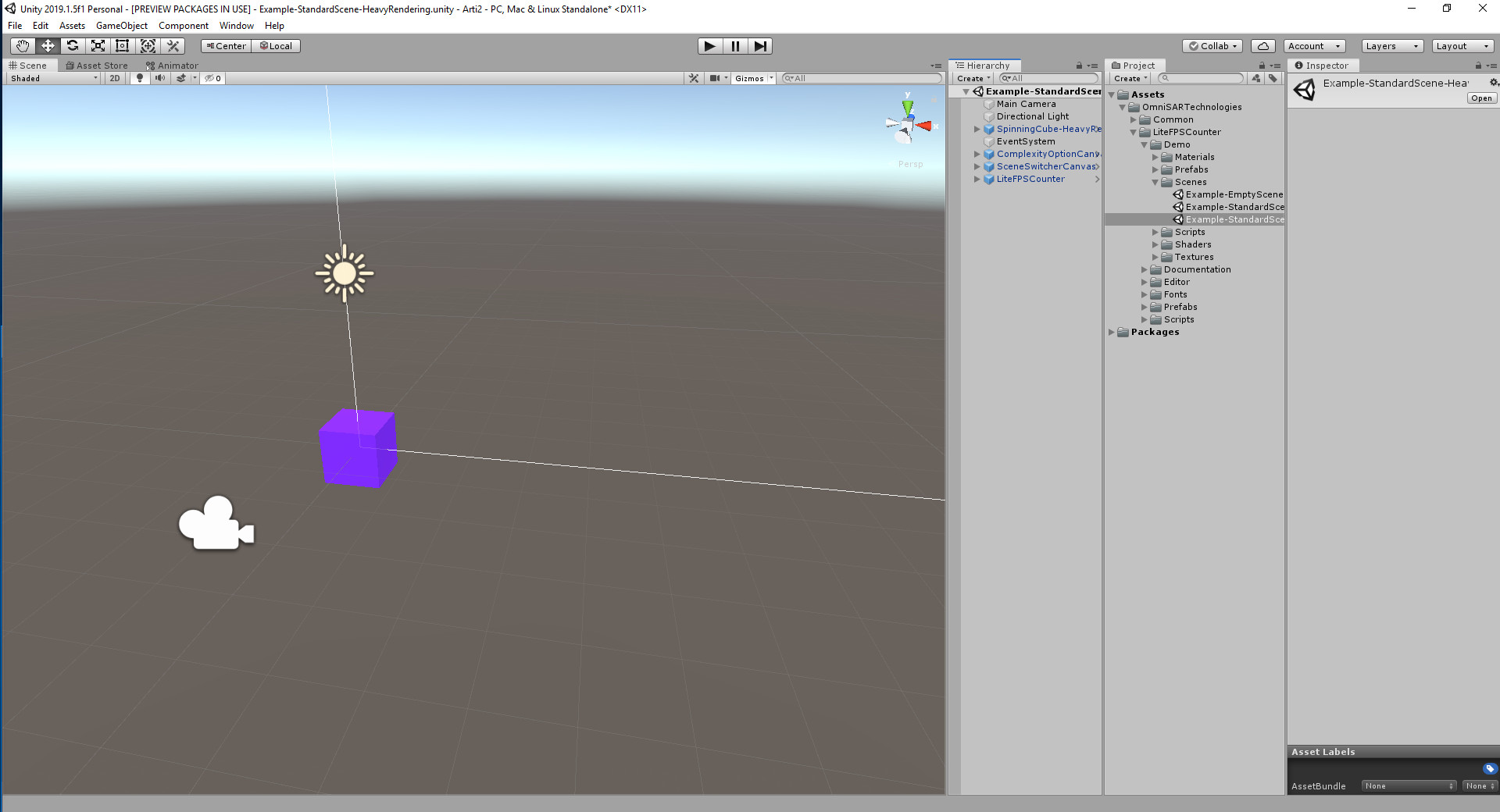Select the Scale tool
This screenshot has width=1500, height=812.
pyautogui.click(x=98, y=46)
